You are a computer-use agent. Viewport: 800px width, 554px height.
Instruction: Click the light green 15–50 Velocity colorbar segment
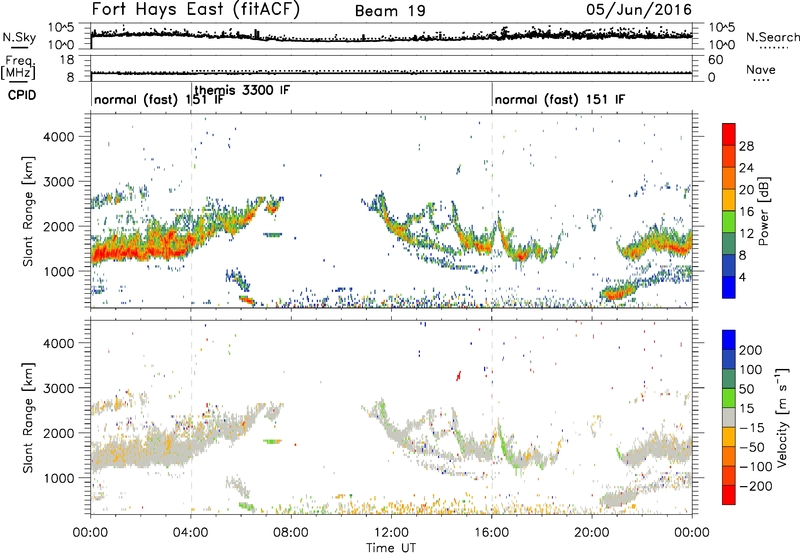(729, 398)
